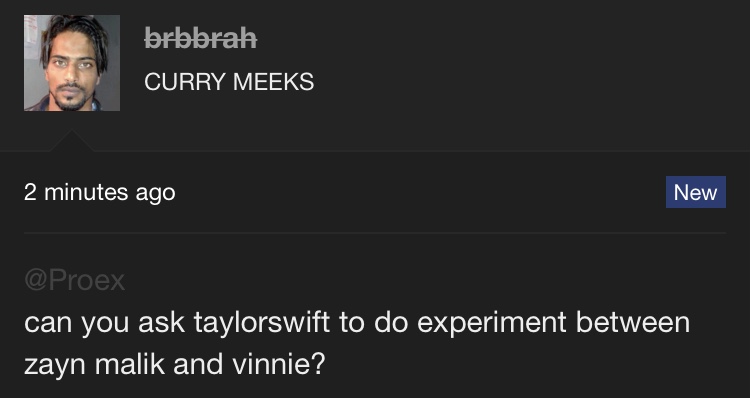Click the divider line under the timestamp
This screenshot has height=398, width=750.
point(375,233)
